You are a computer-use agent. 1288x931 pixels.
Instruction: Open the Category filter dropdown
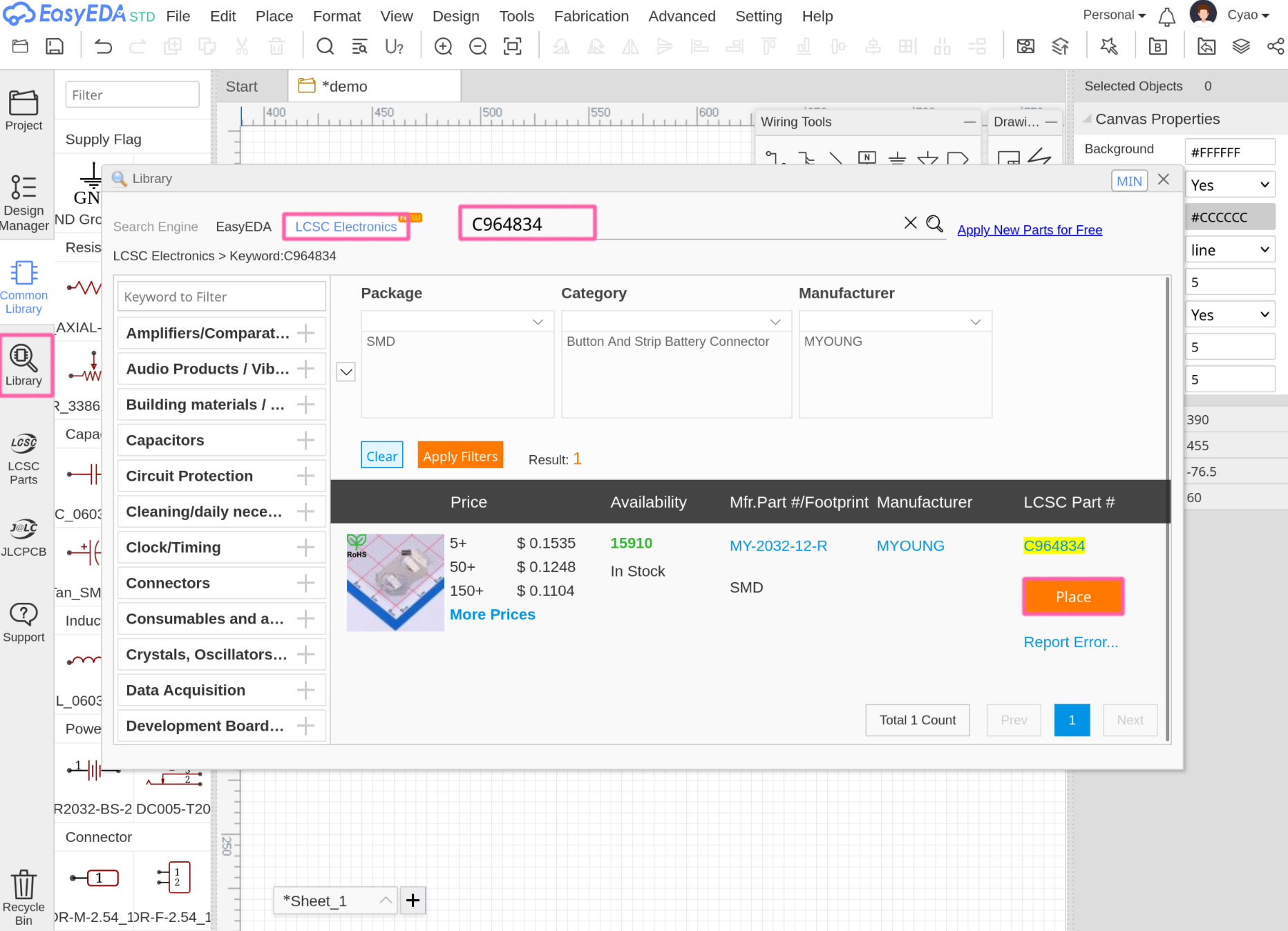(x=676, y=321)
